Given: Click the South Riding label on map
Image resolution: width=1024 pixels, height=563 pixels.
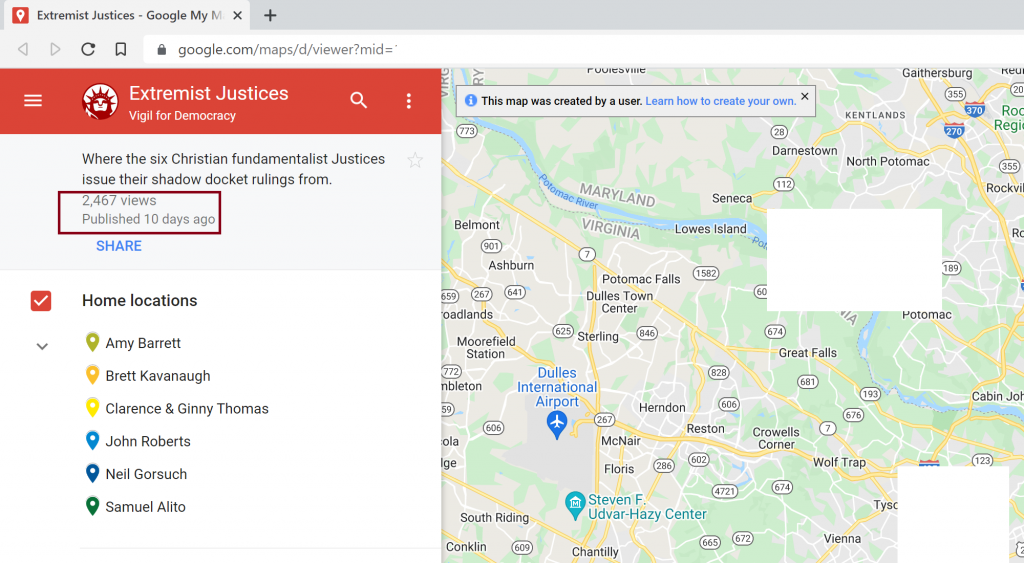Looking at the screenshot, I should coord(494,518).
